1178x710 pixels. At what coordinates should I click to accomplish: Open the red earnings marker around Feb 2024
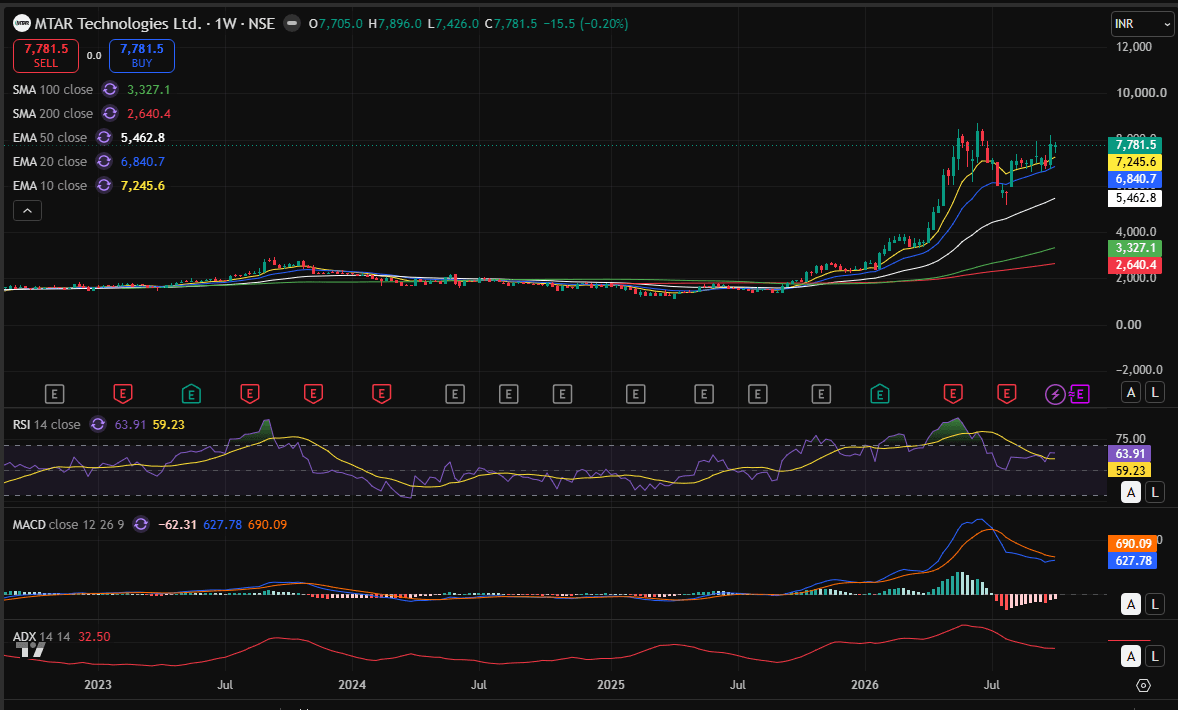382,394
